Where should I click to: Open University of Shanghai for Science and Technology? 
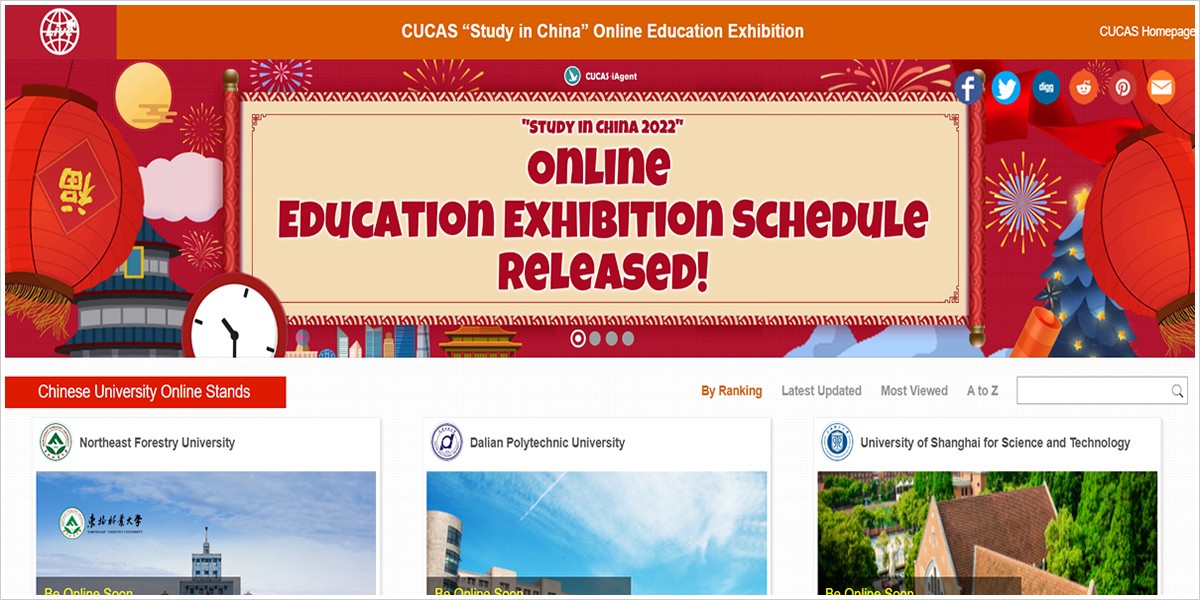point(995,443)
